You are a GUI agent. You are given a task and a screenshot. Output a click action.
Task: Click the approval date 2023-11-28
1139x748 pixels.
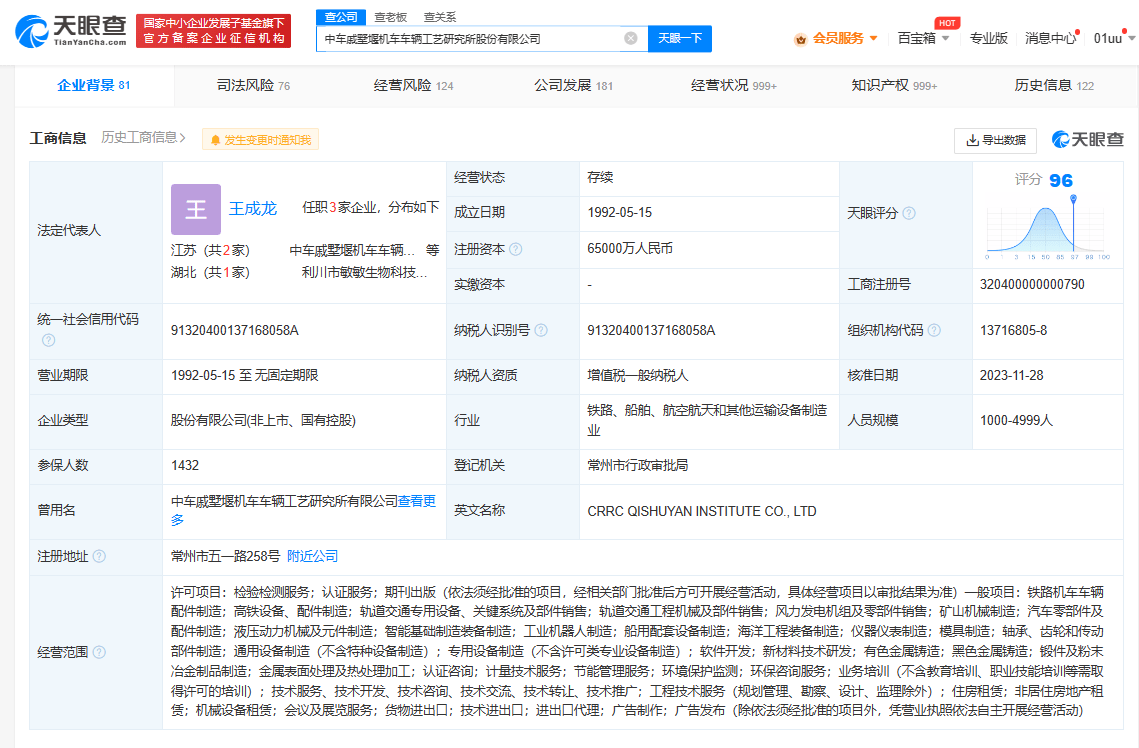[1011, 375]
